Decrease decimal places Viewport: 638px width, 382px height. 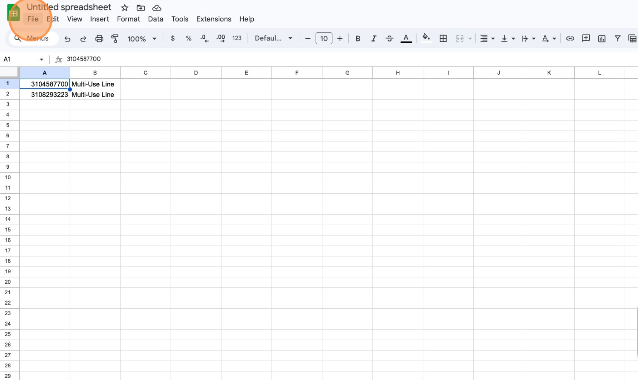[x=204, y=39]
